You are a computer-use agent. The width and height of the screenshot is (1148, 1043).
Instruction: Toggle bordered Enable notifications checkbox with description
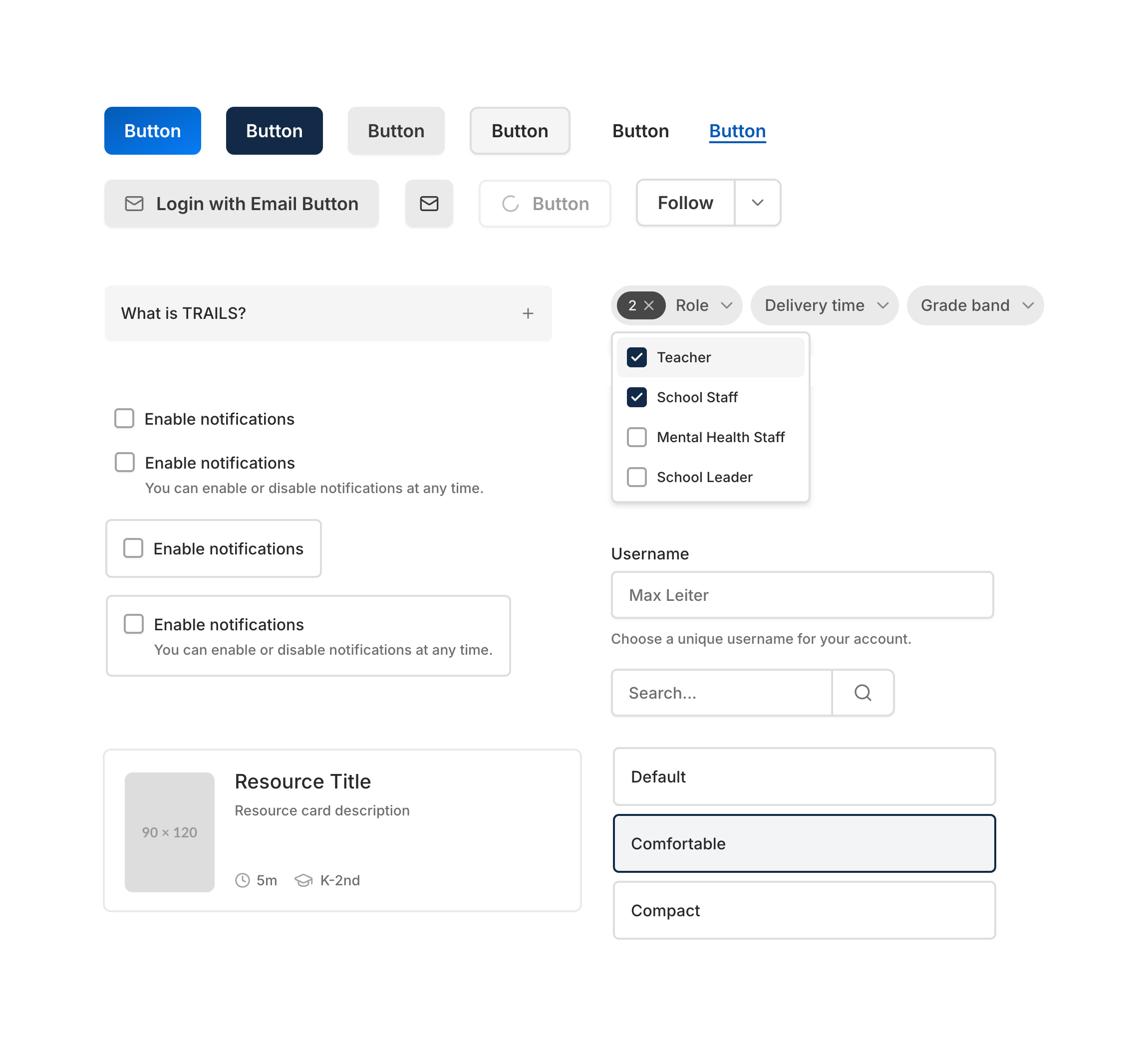[x=134, y=624]
